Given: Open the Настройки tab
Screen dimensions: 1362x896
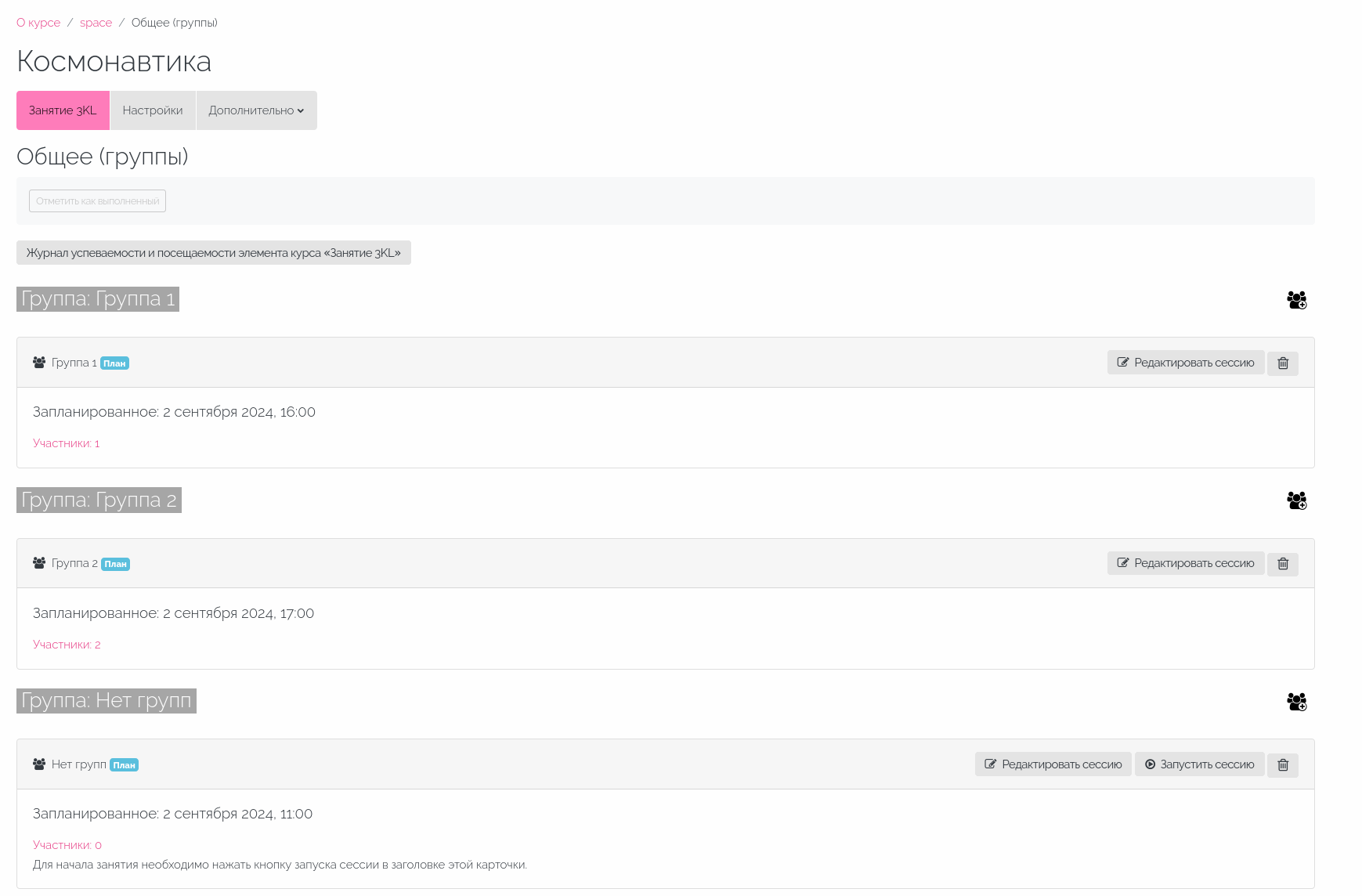Looking at the screenshot, I should click(153, 110).
